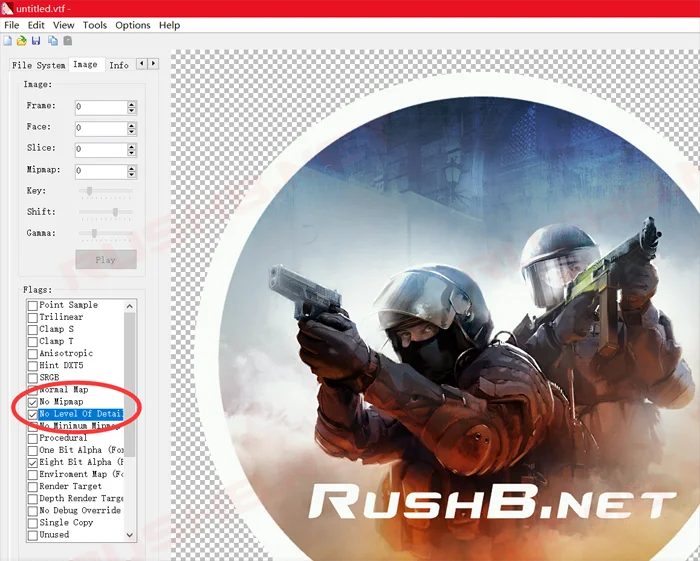
Task: Enable the Point Sample flag
Action: coord(33,306)
